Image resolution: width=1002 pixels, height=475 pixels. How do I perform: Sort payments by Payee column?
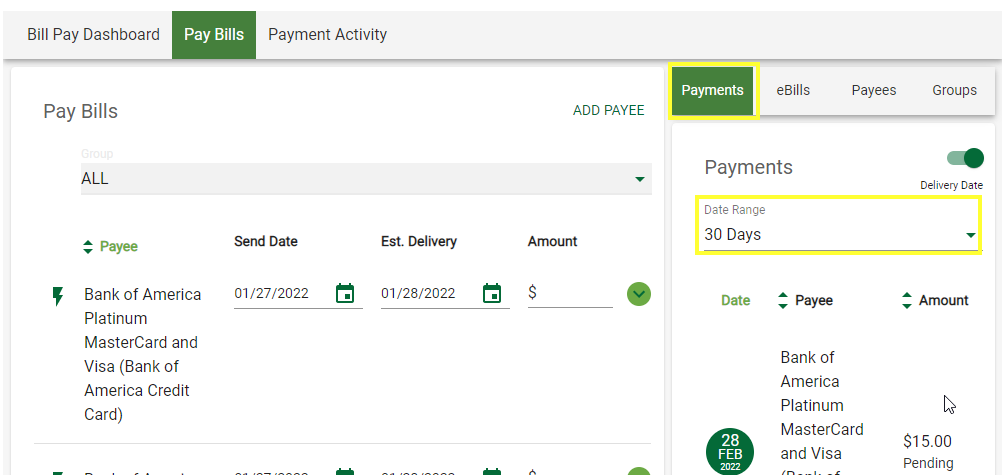click(805, 300)
